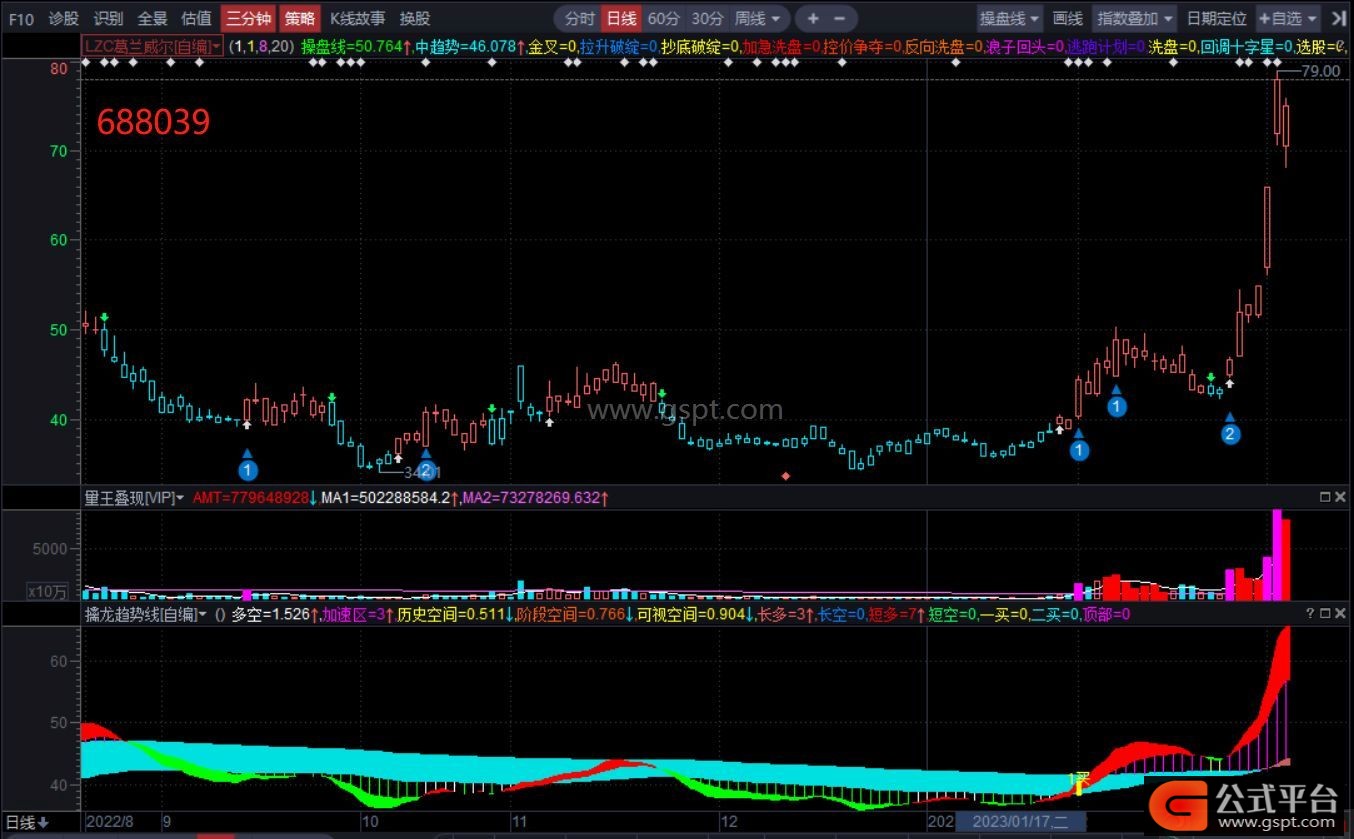
Task: Open the 全景 panorama view
Action: pos(152,18)
